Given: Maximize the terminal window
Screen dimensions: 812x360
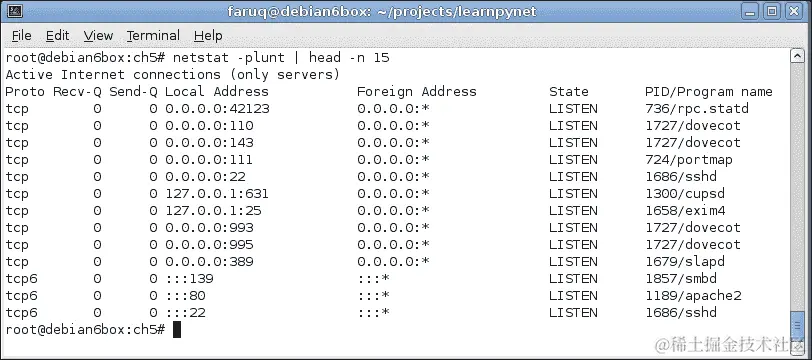Looking at the screenshot, I should pyautogui.click(x=772, y=11).
